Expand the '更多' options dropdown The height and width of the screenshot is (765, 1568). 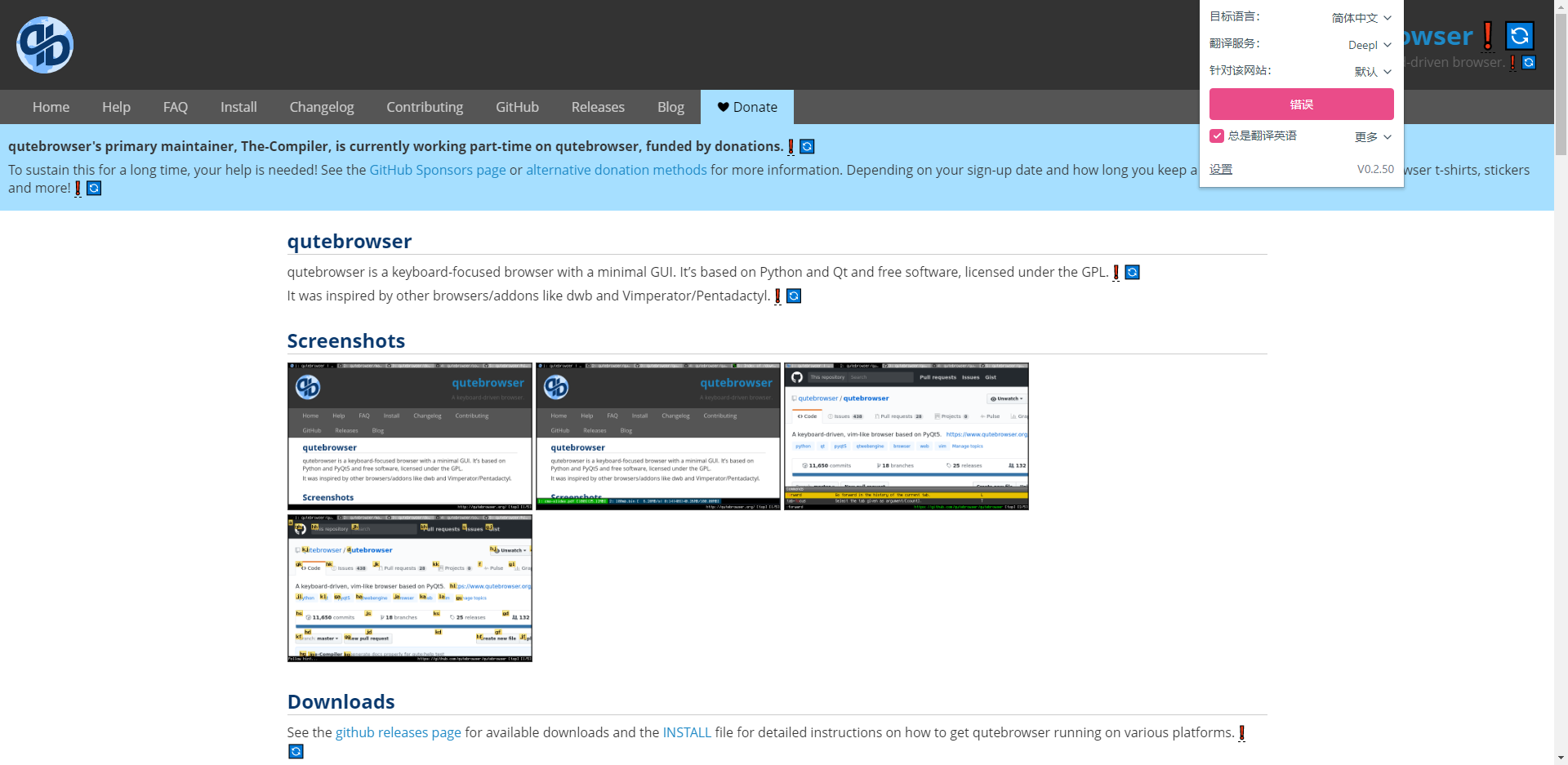pyautogui.click(x=1371, y=136)
